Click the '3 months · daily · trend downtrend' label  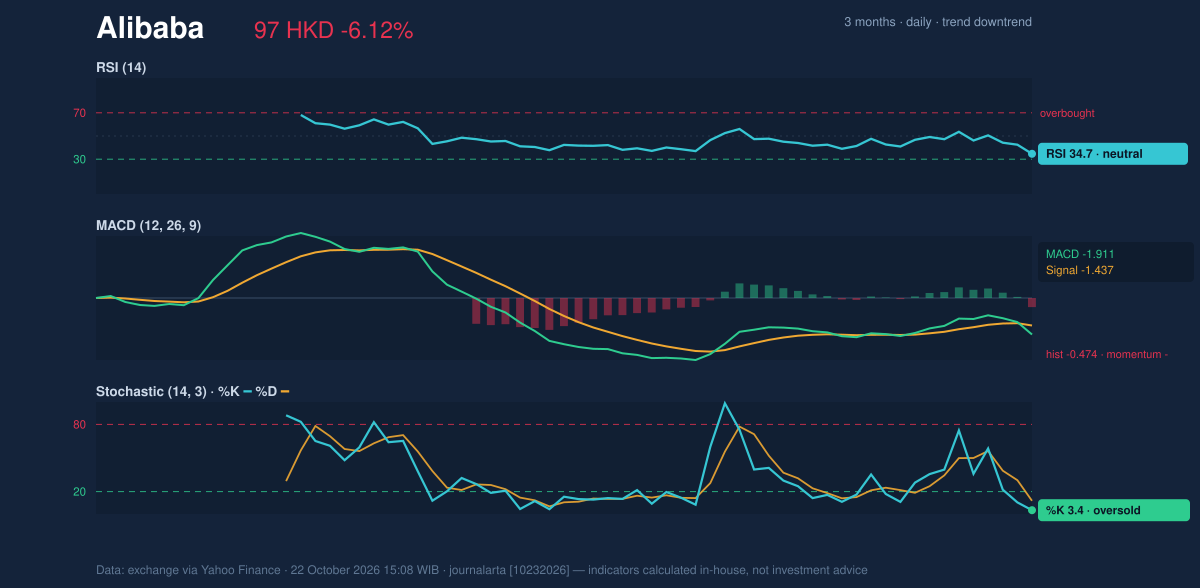938,22
